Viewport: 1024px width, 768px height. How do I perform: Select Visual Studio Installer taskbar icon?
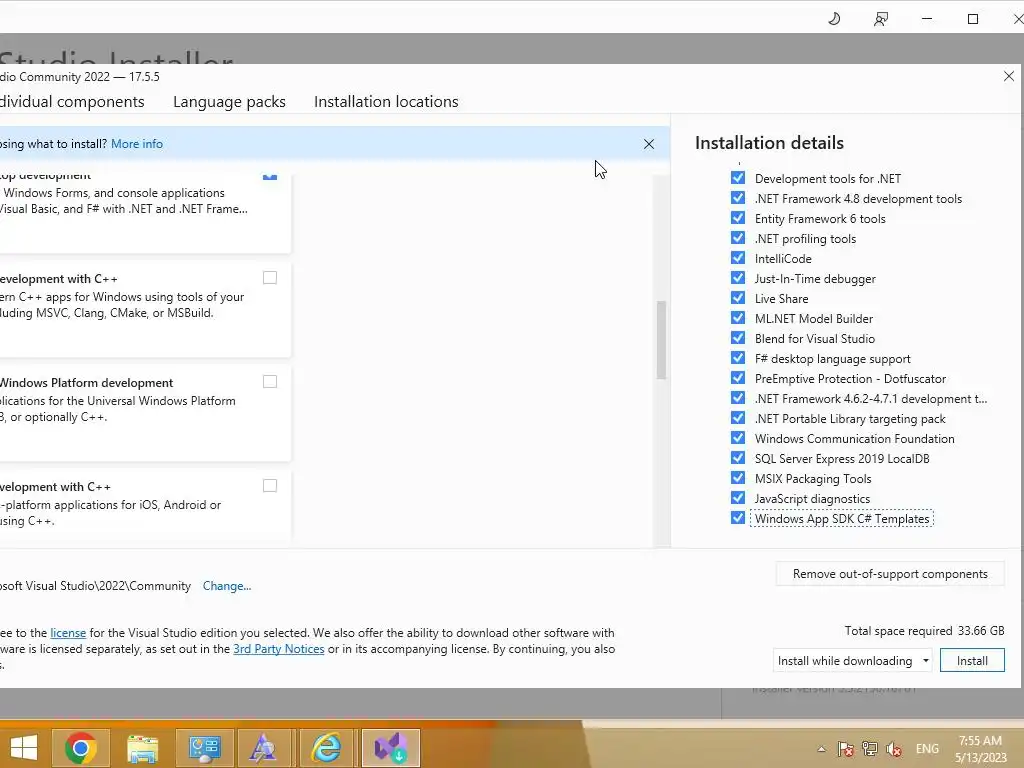391,748
